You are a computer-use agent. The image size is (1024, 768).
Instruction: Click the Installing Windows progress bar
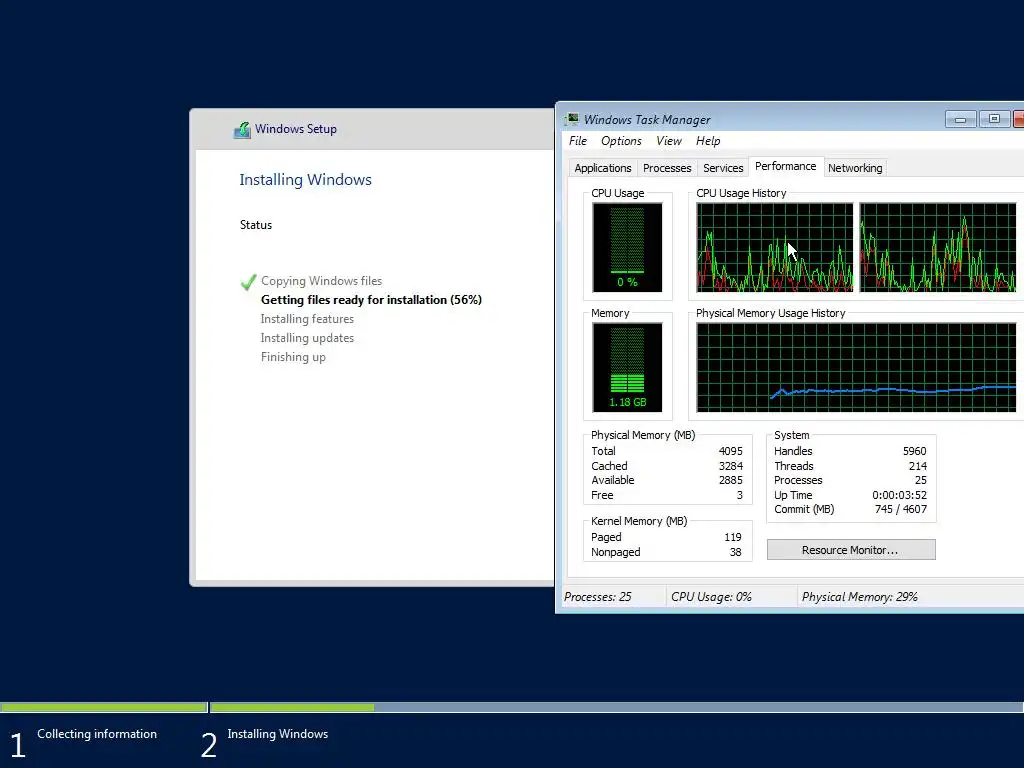[x=616, y=707]
